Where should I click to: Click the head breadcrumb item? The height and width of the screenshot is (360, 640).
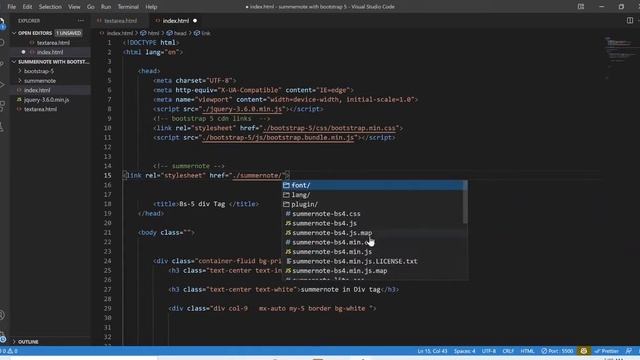(x=180, y=33)
